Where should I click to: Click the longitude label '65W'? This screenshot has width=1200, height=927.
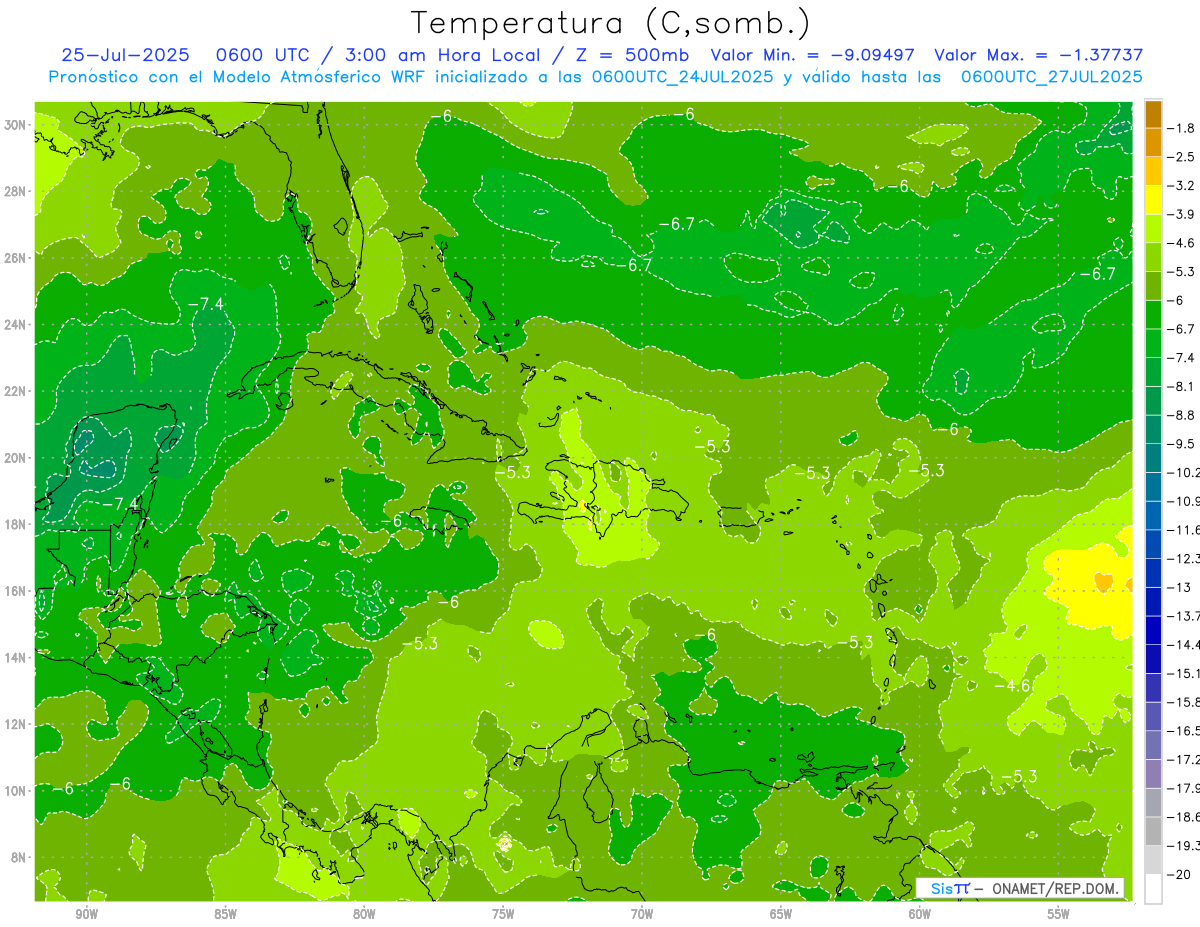pos(781,914)
